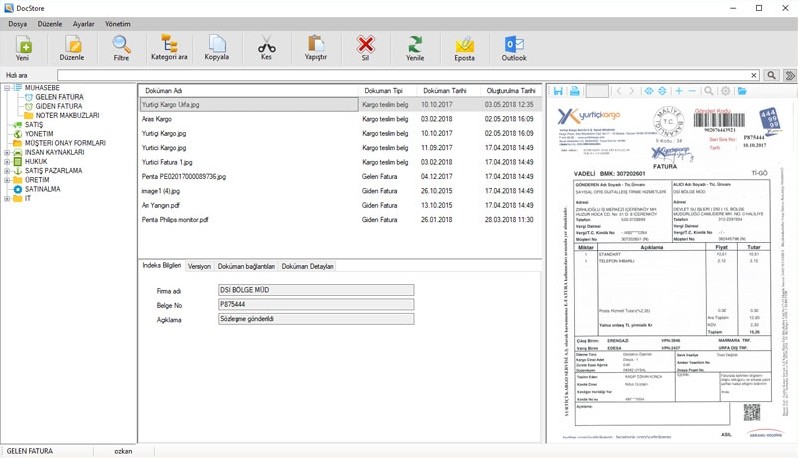Screen dimensions: 798x458
Task: Save the previewed document with the disk icon
Action: 558,91
